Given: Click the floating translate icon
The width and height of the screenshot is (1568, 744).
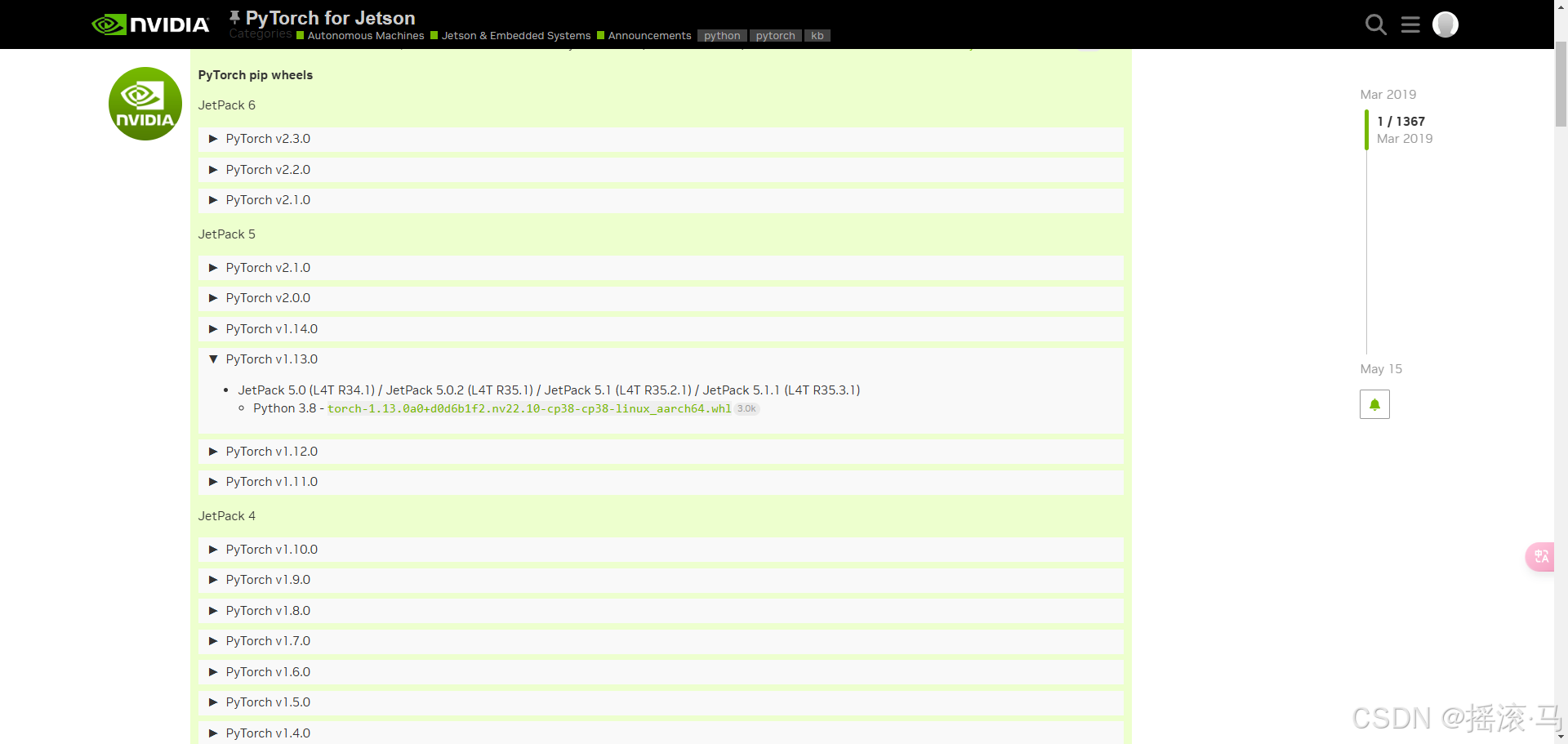Looking at the screenshot, I should point(1540,556).
